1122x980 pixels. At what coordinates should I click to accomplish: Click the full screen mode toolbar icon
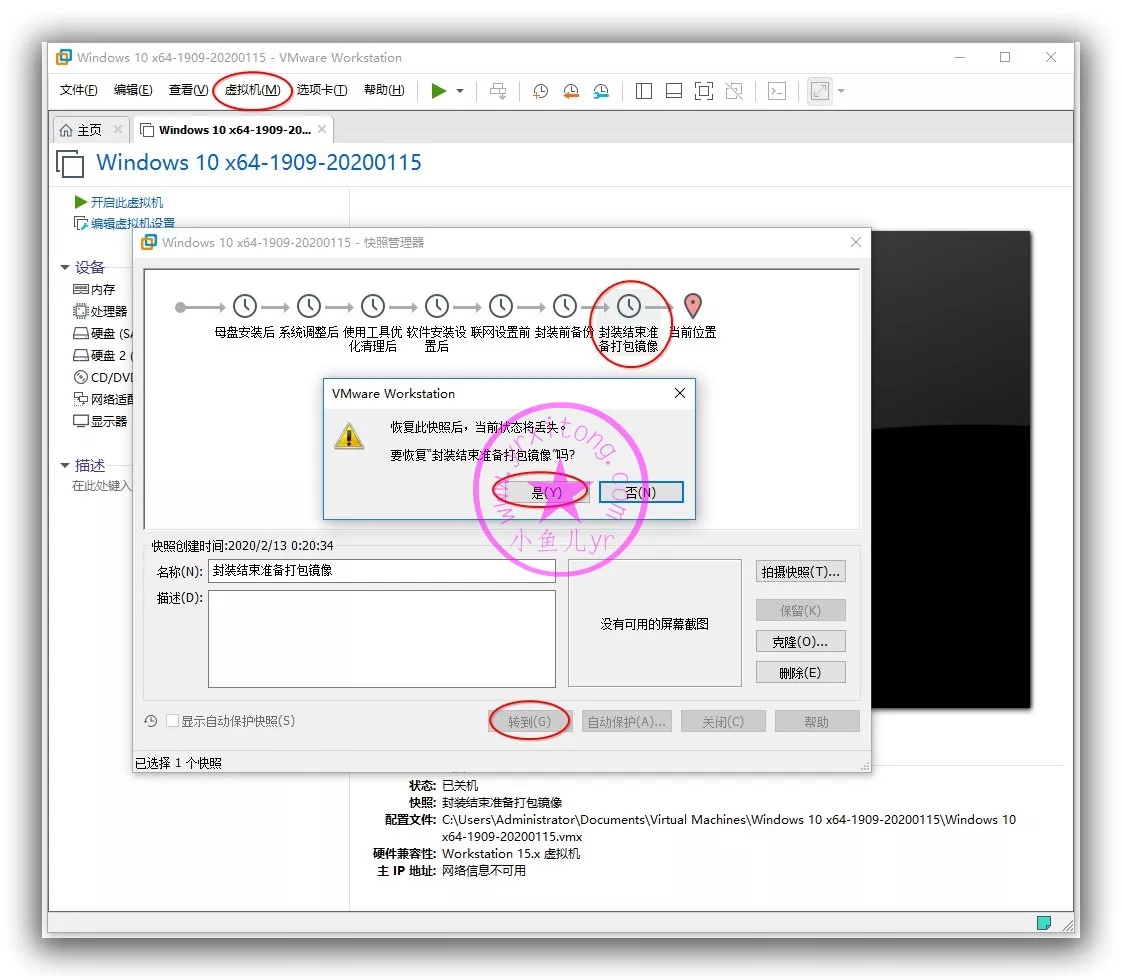pyautogui.click(x=704, y=91)
